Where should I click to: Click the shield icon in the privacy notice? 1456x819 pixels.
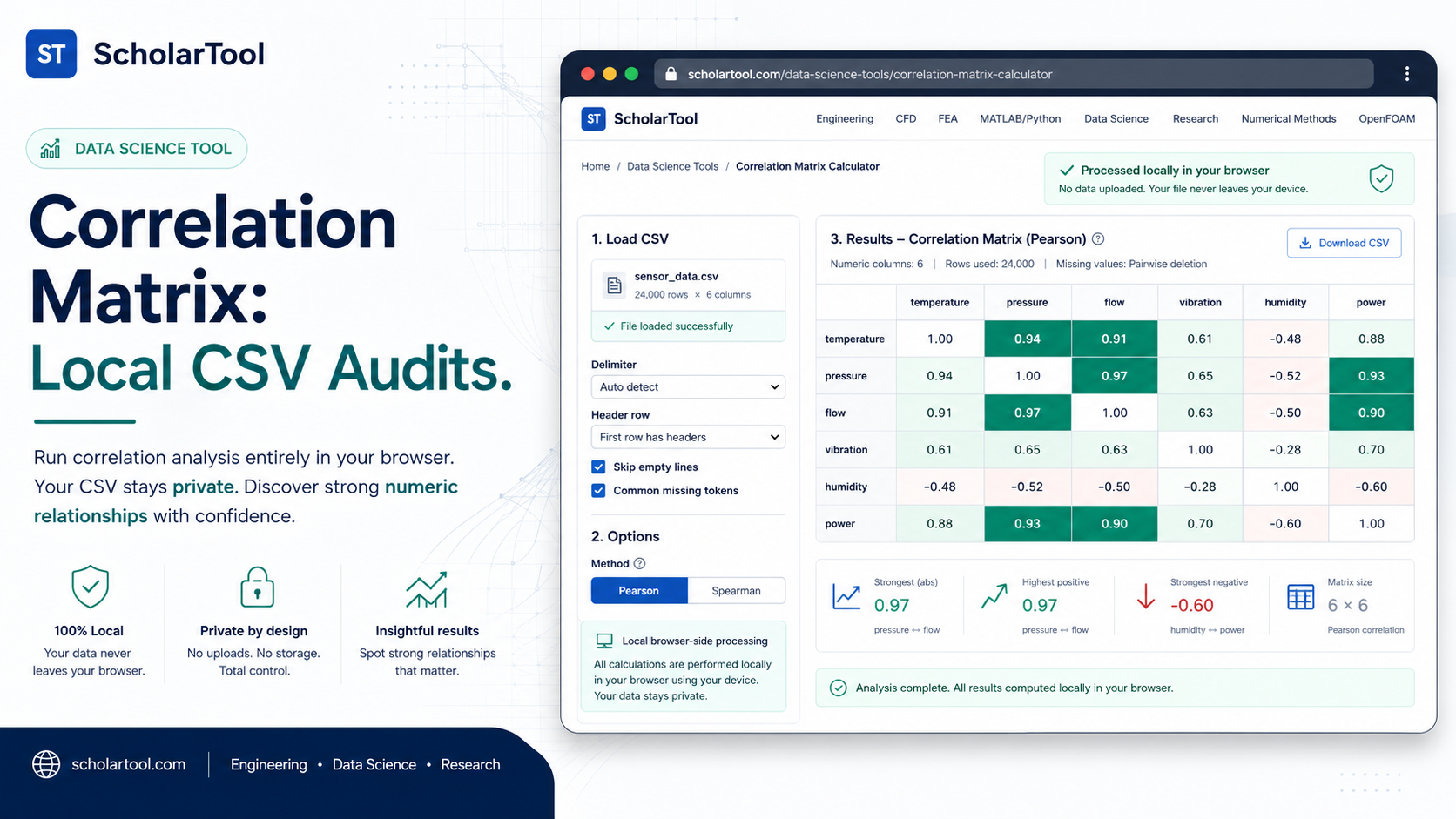[1381, 178]
